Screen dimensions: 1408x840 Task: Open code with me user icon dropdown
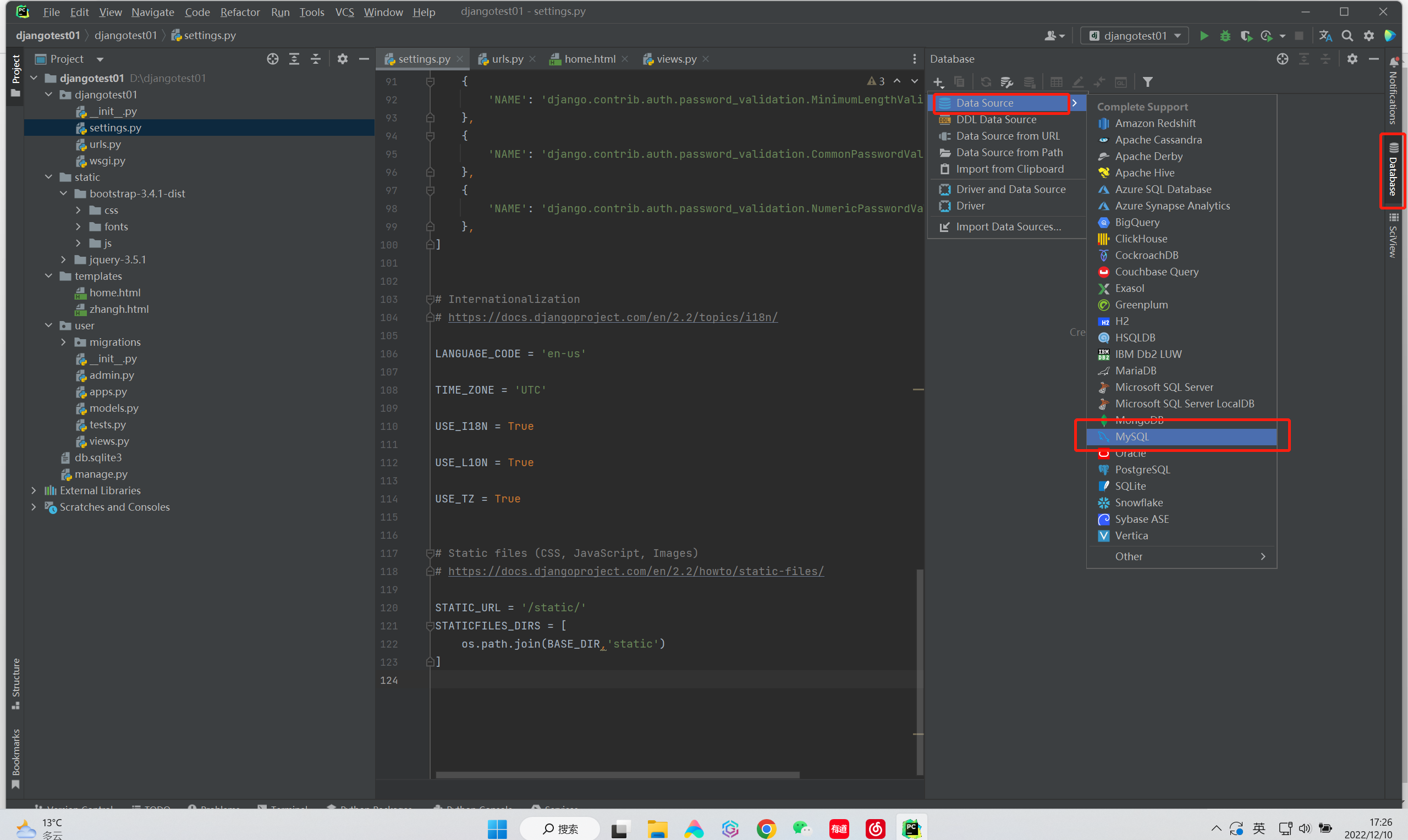coord(1054,36)
